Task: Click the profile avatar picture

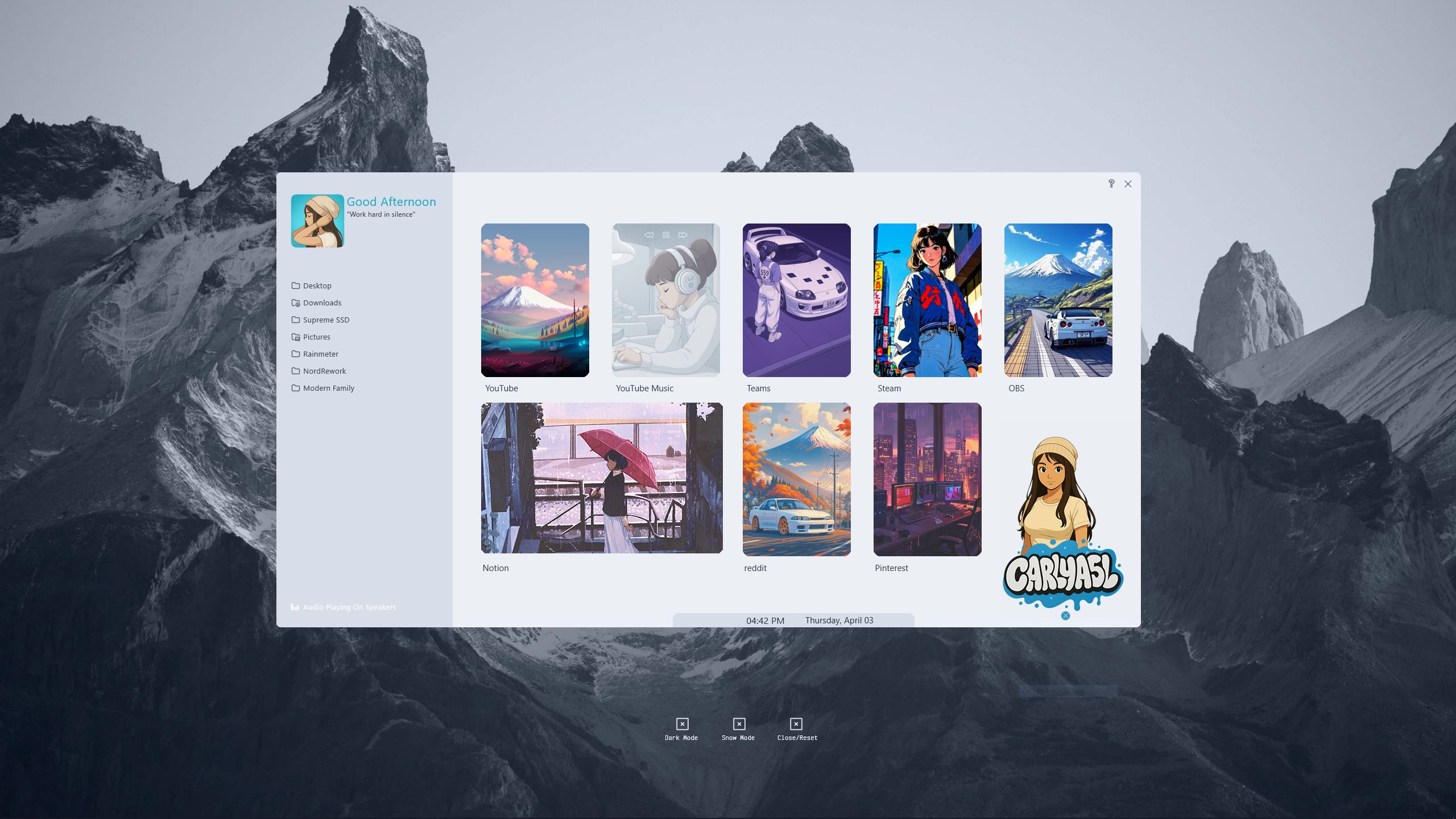Action: point(317,220)
